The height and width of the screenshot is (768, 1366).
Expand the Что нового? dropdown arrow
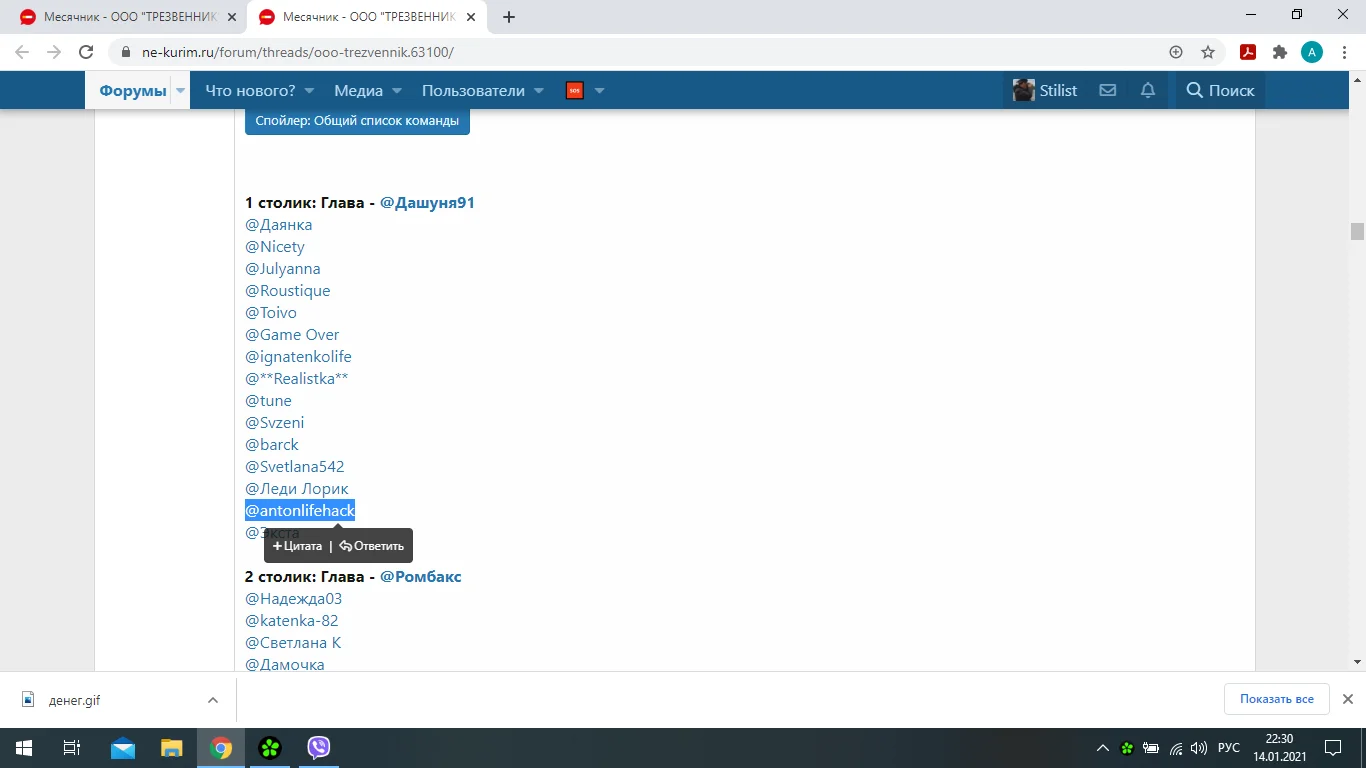click(310, 90)
